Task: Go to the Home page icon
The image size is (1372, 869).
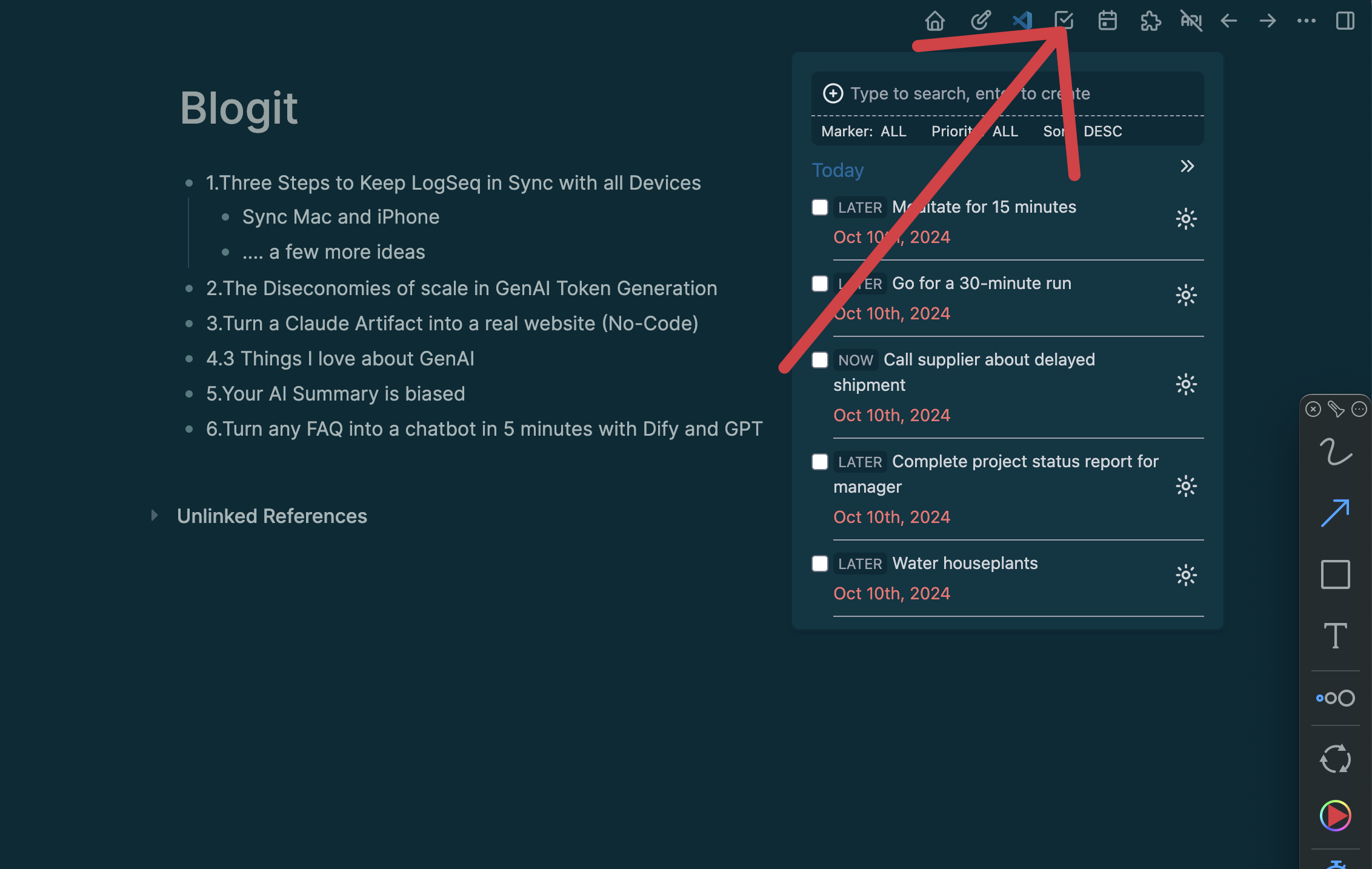Action: 934,21
